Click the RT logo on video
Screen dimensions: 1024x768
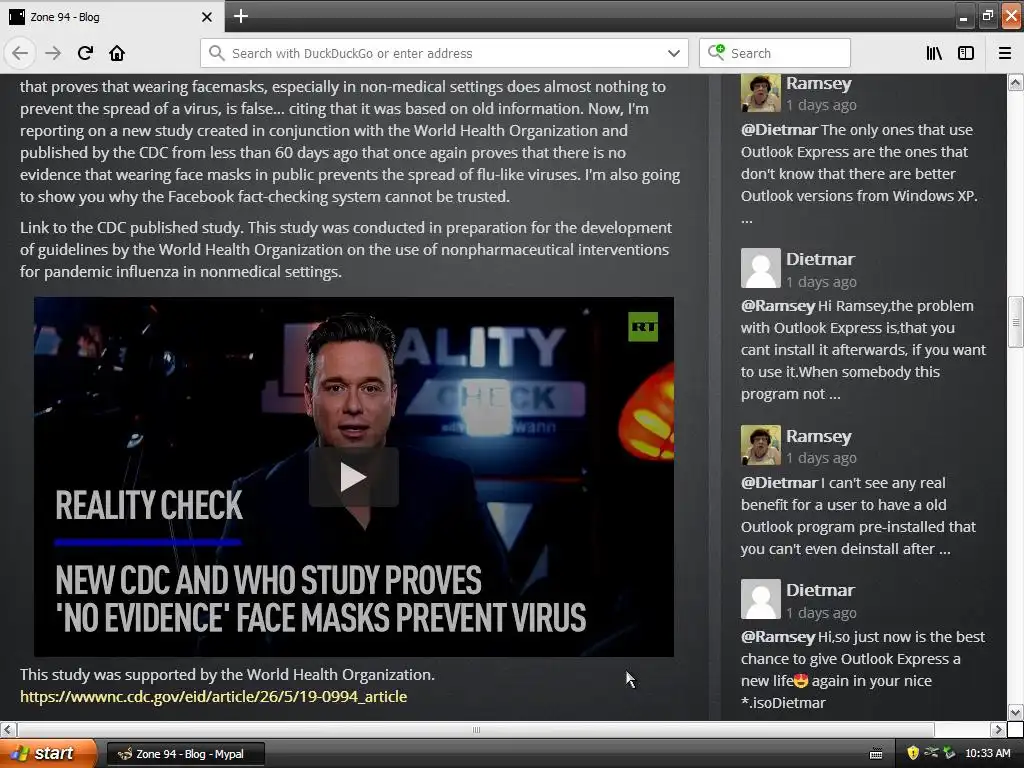[x=643, y=327]
